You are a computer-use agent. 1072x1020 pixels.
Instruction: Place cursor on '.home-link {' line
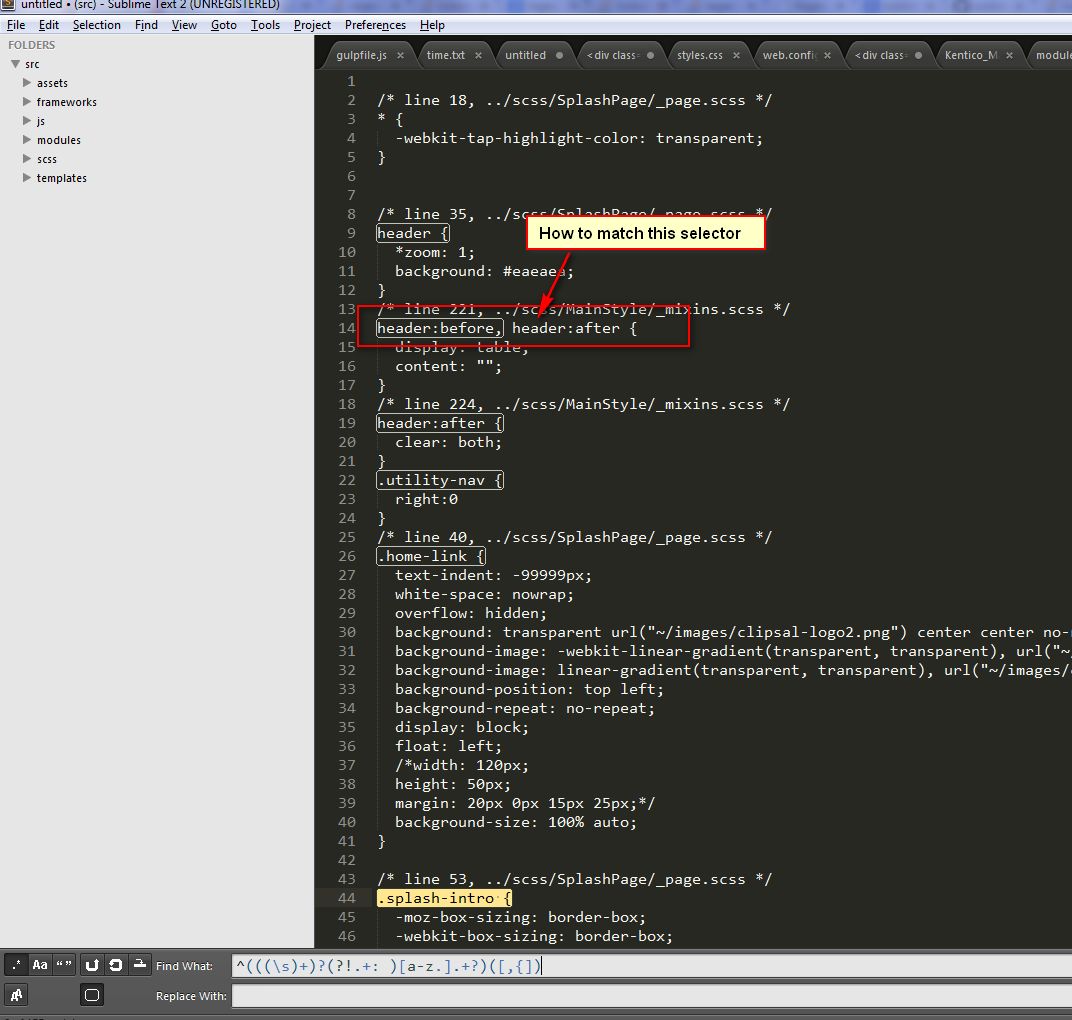[431, 556]
